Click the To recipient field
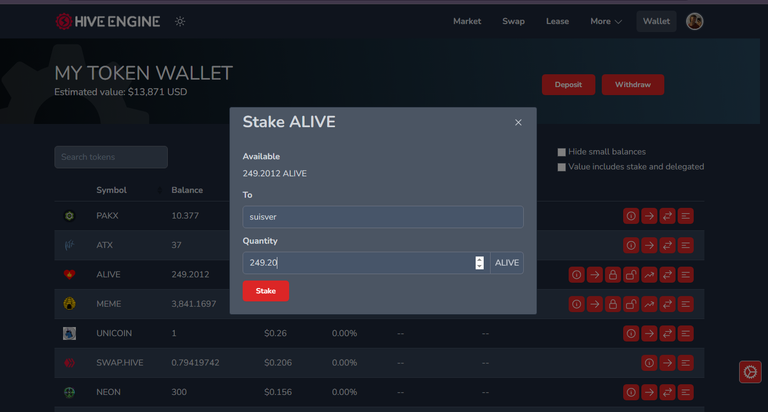 pyautogui.click(x=383, y=217)
